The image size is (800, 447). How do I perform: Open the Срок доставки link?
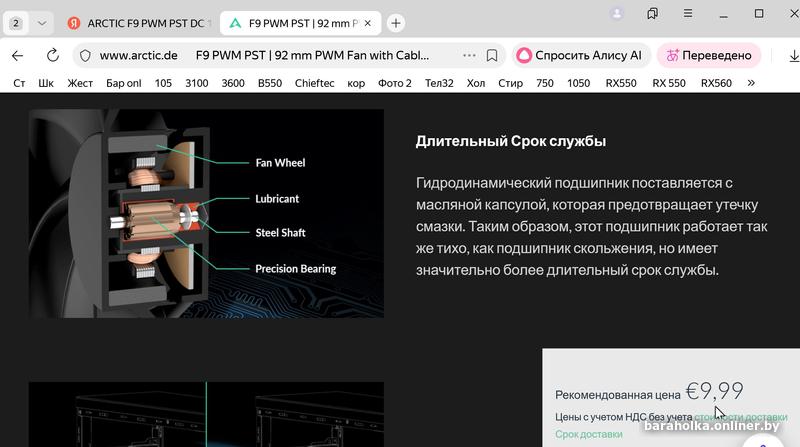[589, 434]
